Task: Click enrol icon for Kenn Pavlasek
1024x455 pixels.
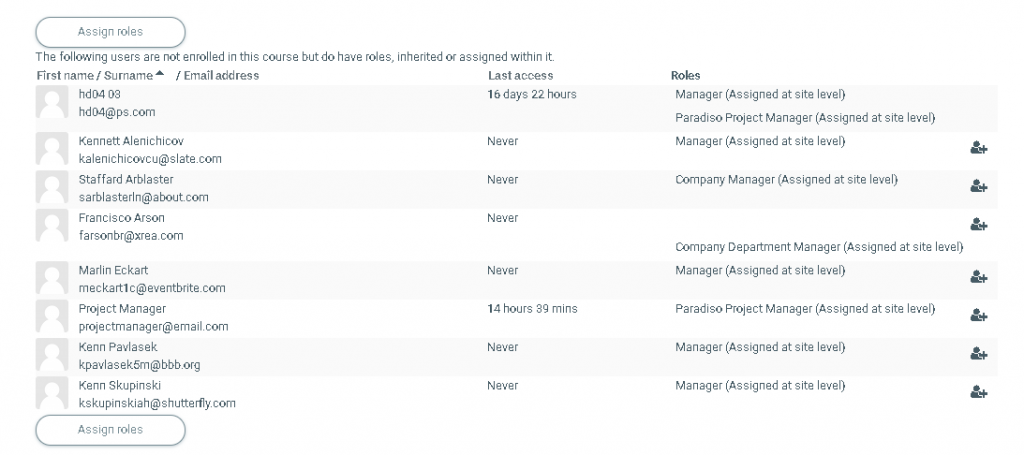Action: point(978,353)
